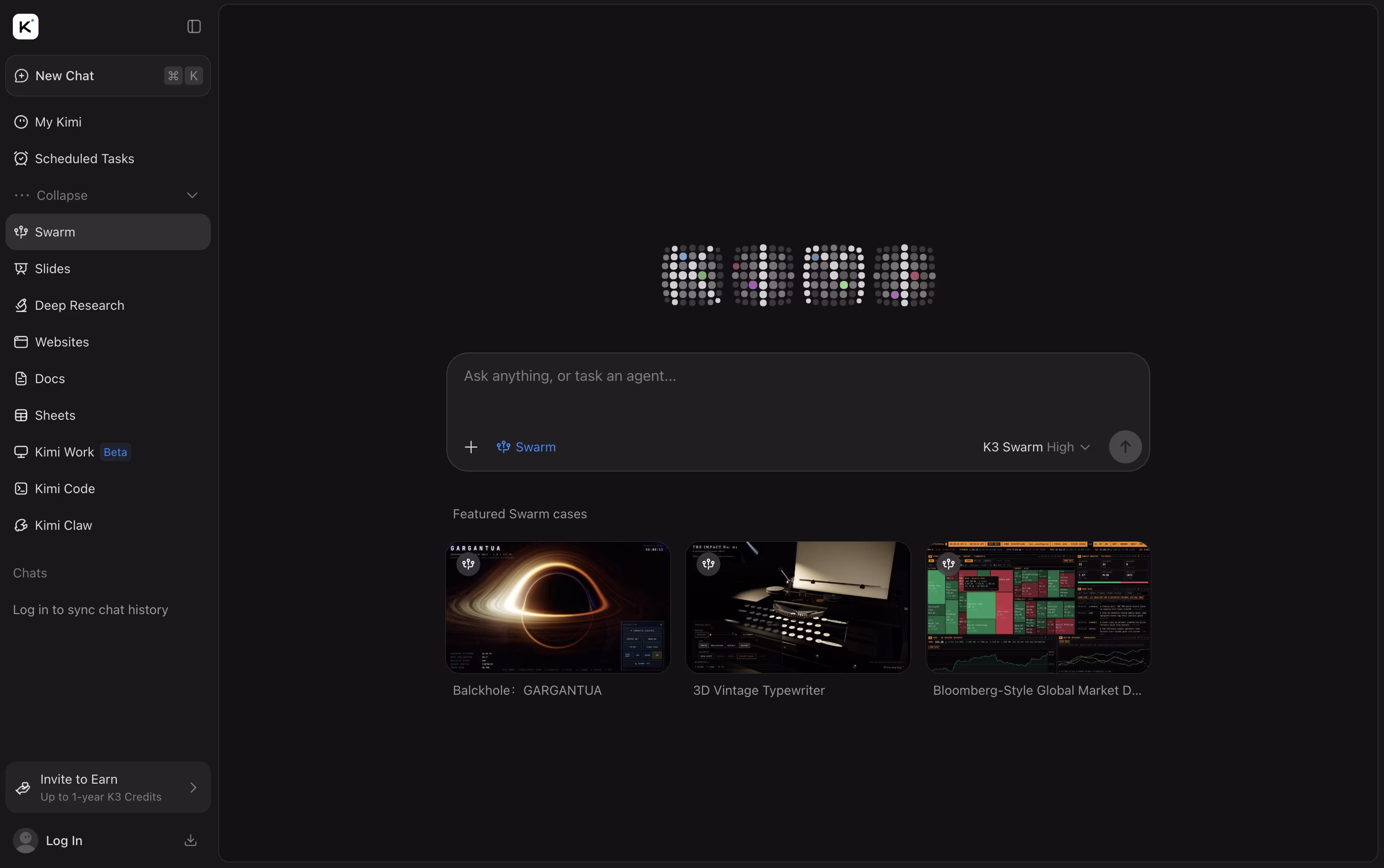Open Kimi Claw
Image resolution: width=1384 pixels, height=868 pixels.
(x=108, y=525)
